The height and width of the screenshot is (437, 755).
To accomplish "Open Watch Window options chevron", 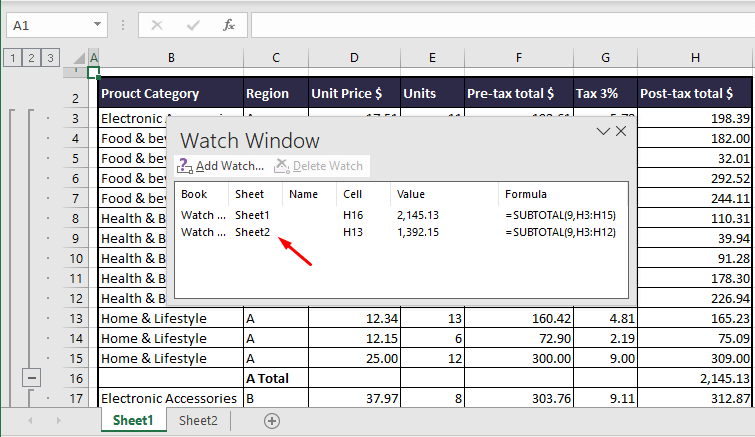I will point(603,131).
